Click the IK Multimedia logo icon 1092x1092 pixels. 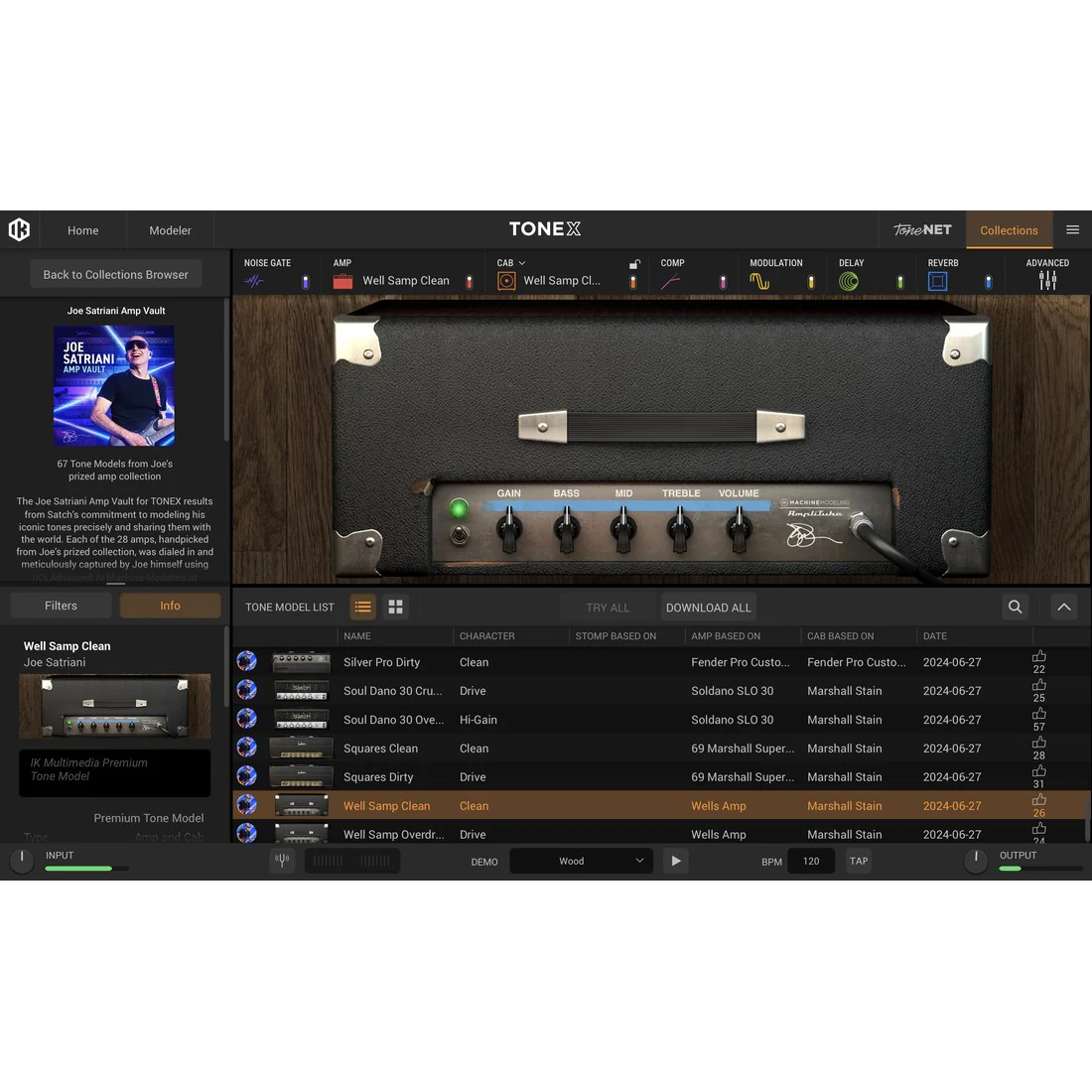click(20, 230)
